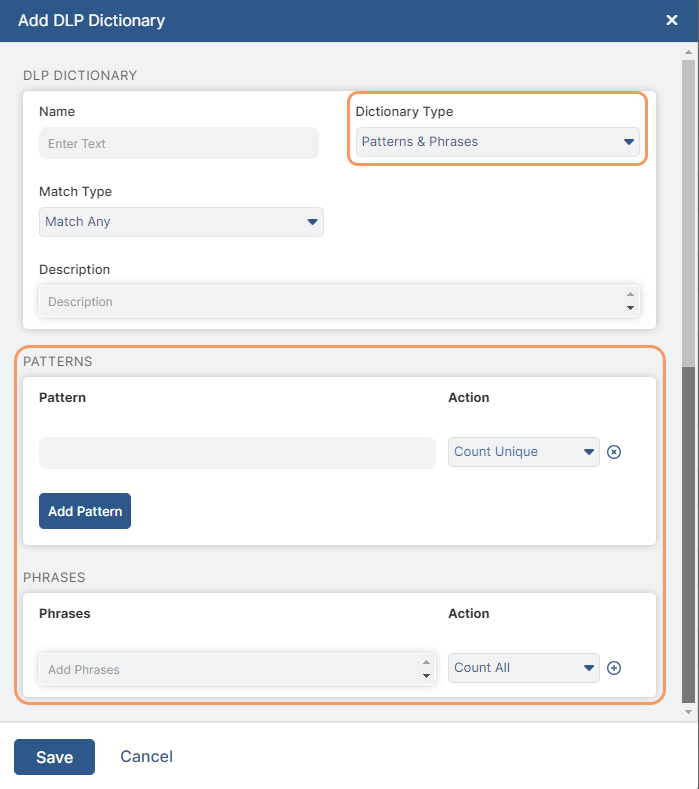The image size is (699, 789).
Task: Click the PHRASES section heading
Action: [54, 578]
